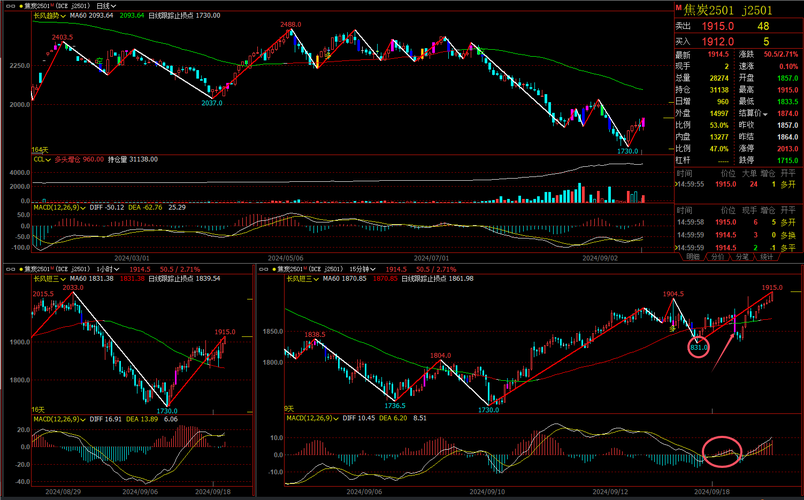Switch to the 分笔 tab

coord(742,257)
